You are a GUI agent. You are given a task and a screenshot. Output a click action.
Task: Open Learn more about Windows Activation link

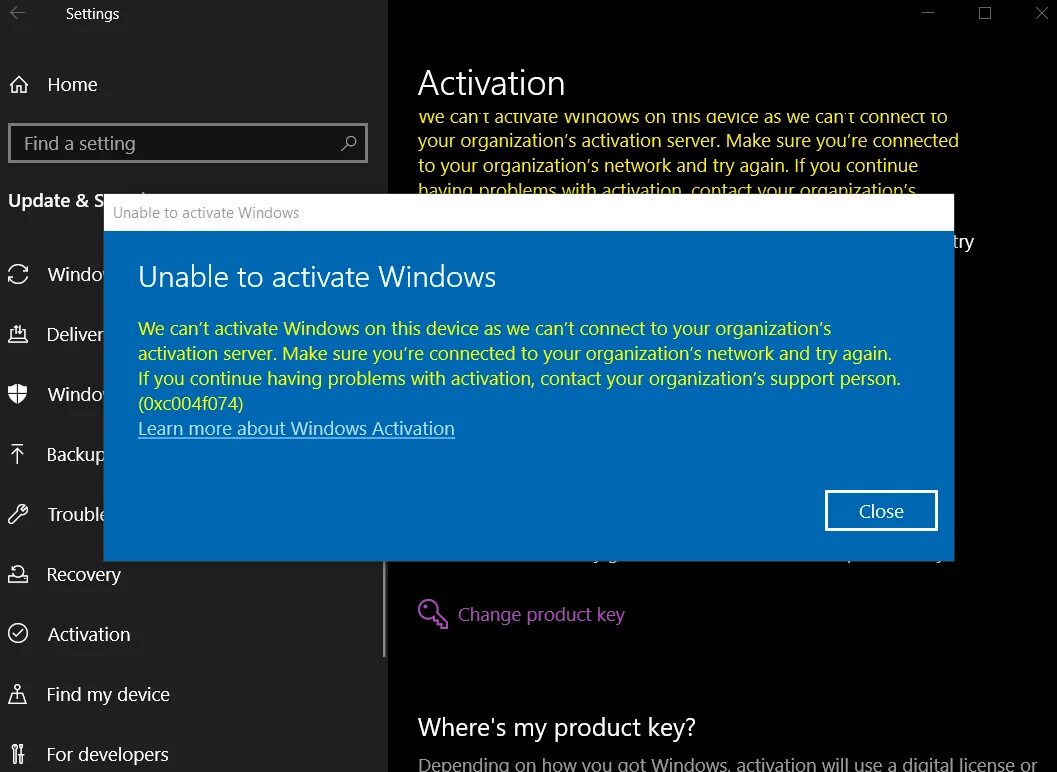coord(297,429)
